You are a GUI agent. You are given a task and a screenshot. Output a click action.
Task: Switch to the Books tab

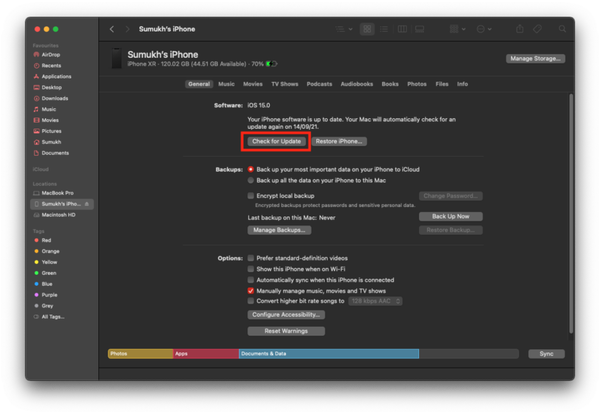[390, 84]
